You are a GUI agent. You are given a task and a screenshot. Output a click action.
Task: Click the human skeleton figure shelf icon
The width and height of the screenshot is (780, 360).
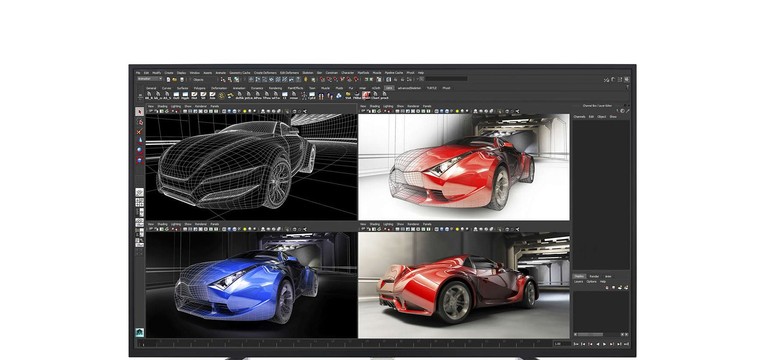(304, 95)
